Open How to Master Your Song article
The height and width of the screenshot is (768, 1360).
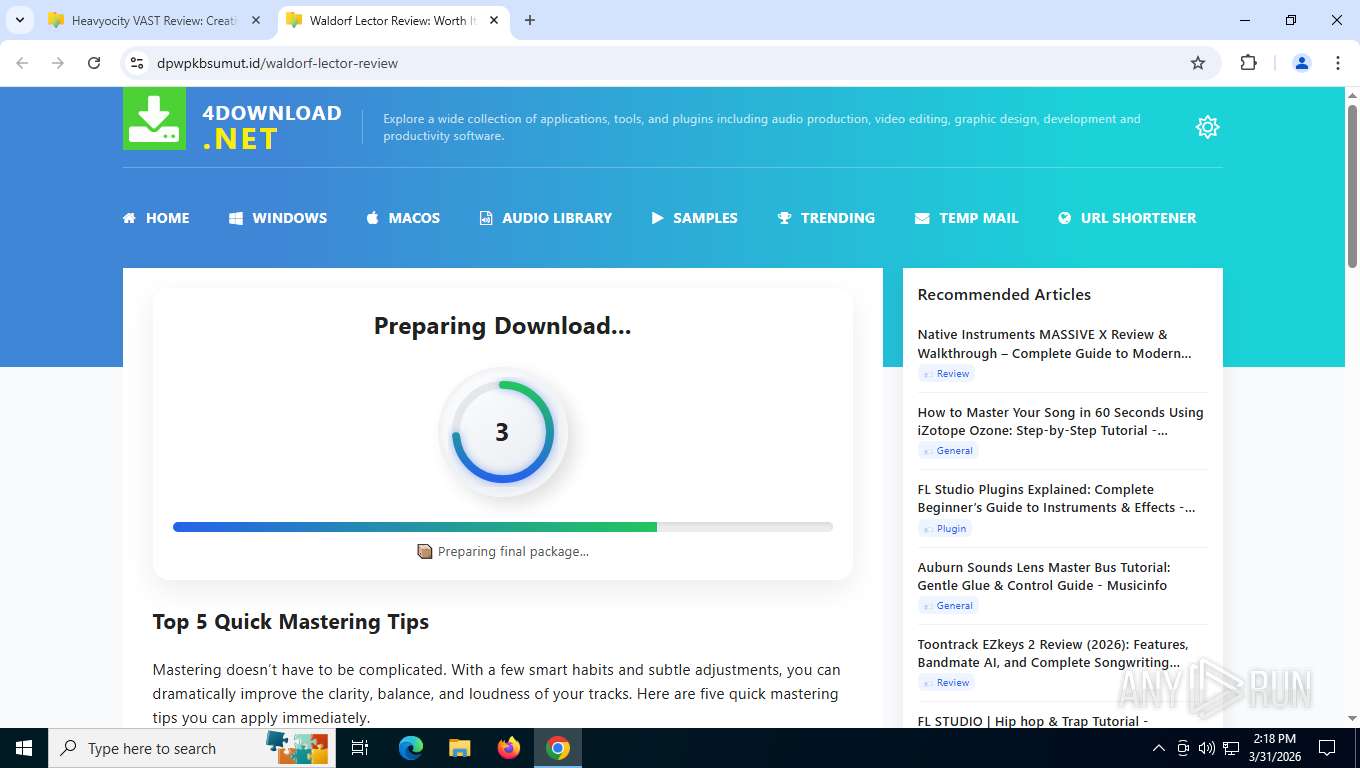(1060, 421)
